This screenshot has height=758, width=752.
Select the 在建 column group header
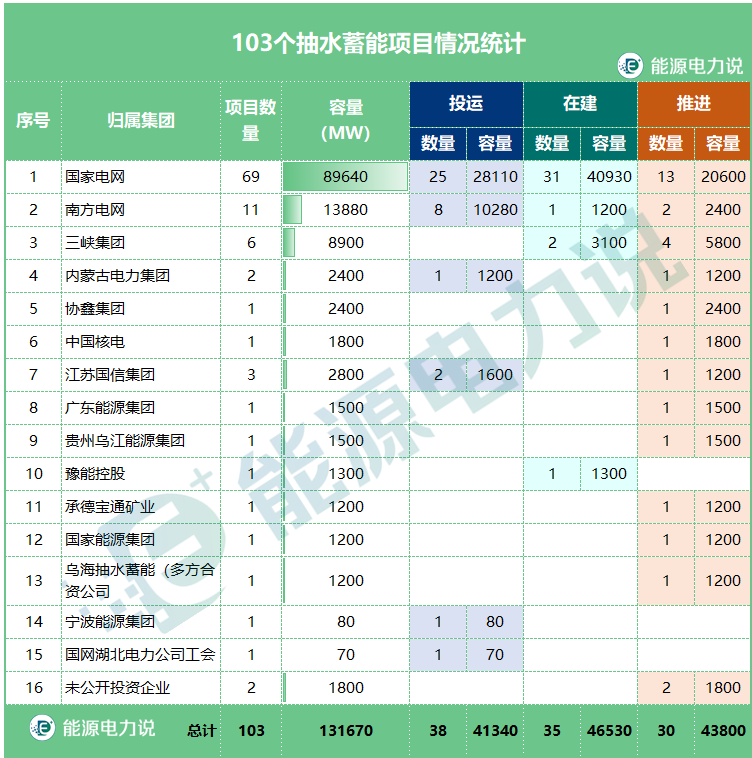pos(580,103)
